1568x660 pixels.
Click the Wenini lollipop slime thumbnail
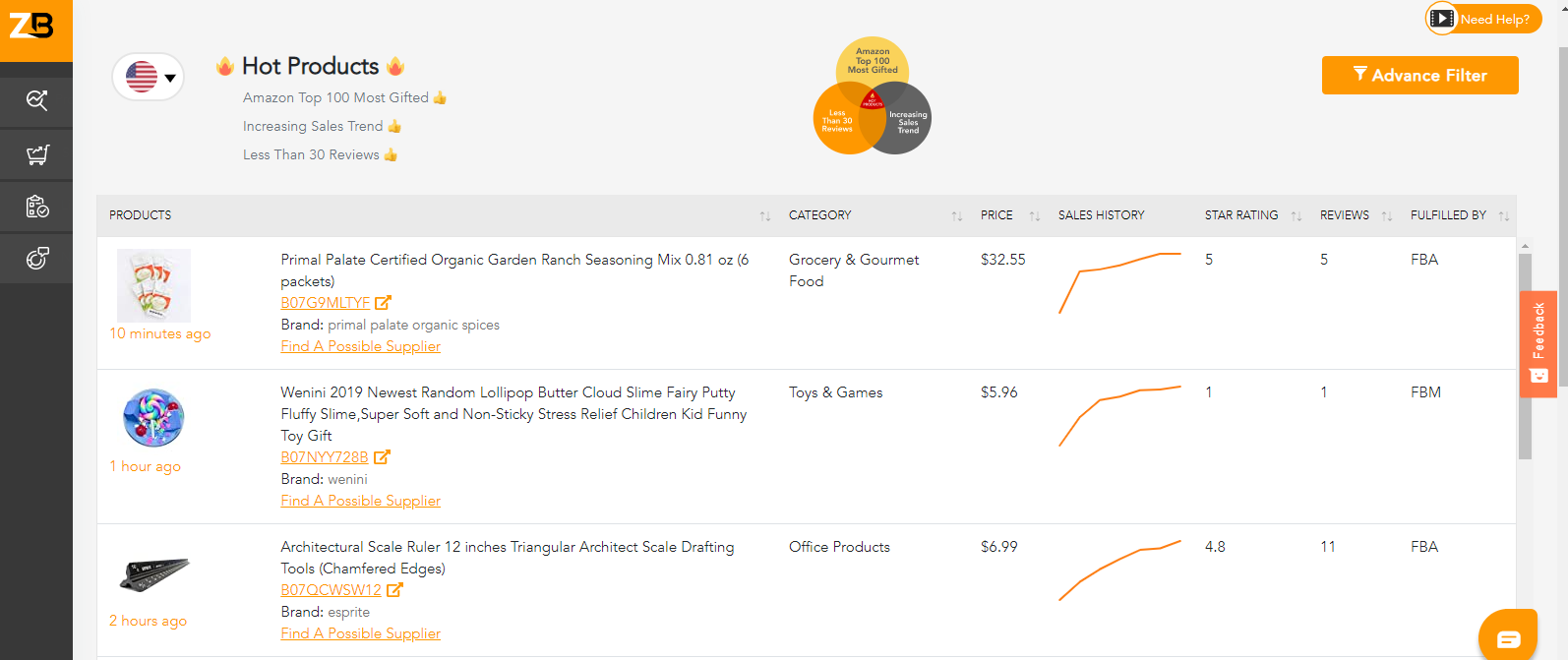pyautogui.click(x=153, y=417)
